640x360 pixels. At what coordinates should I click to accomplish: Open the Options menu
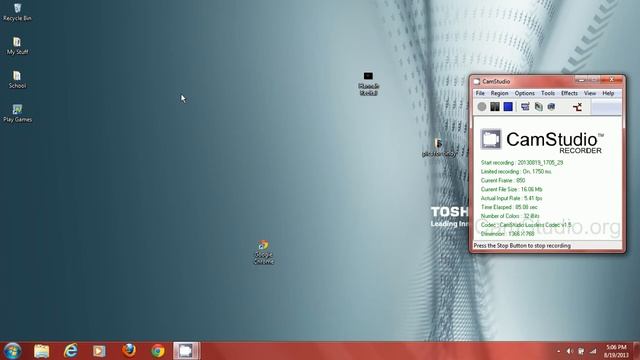point(524,93)
